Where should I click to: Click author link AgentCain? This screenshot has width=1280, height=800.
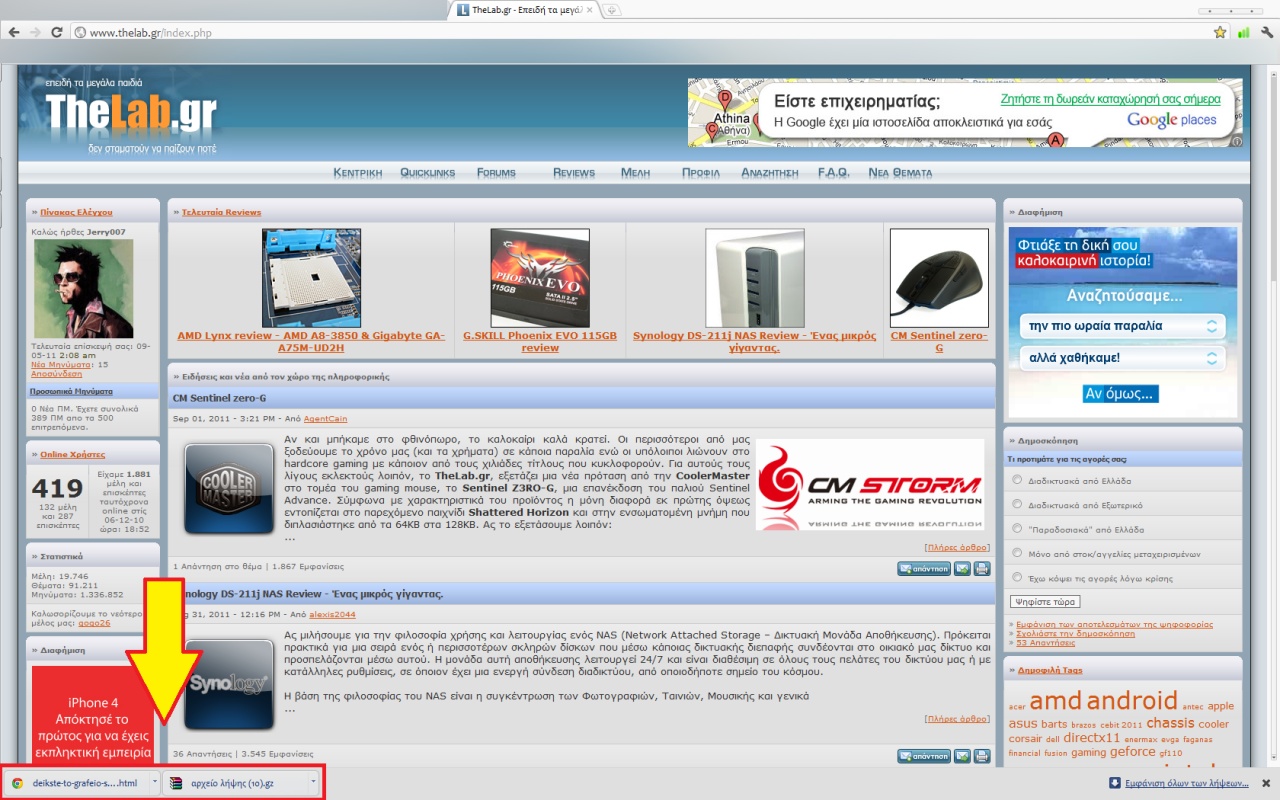tap(326, 418)
